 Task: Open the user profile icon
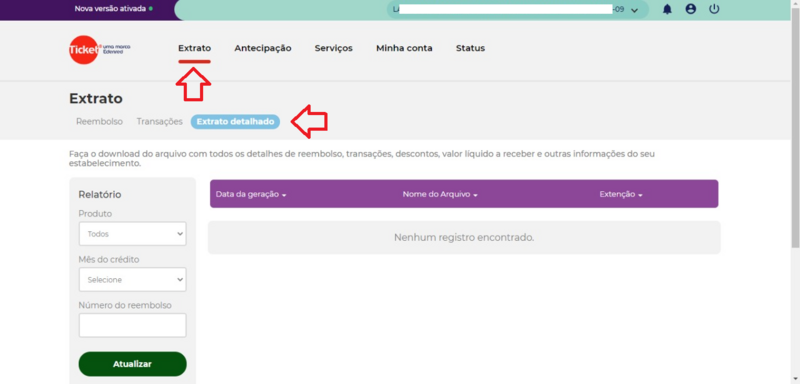[x=691, y=9]
